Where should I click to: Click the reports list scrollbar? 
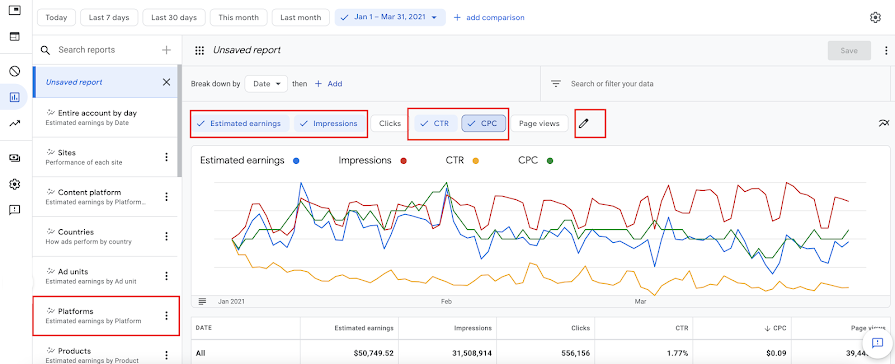point(179,120)
